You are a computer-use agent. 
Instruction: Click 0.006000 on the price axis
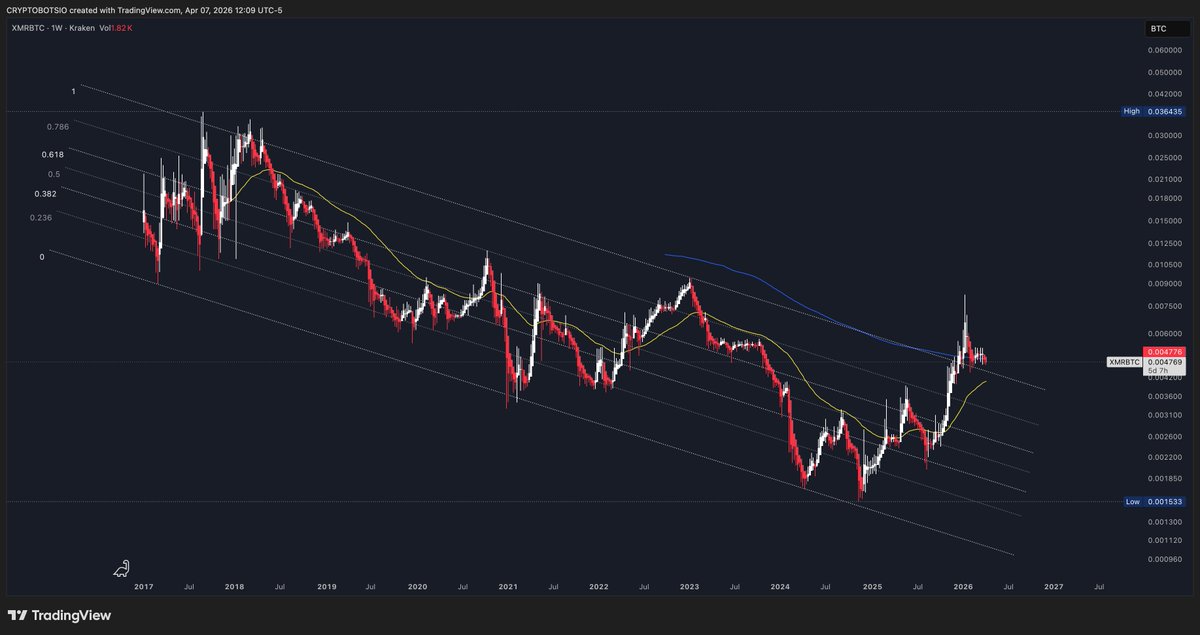[x=1163, y=333]
